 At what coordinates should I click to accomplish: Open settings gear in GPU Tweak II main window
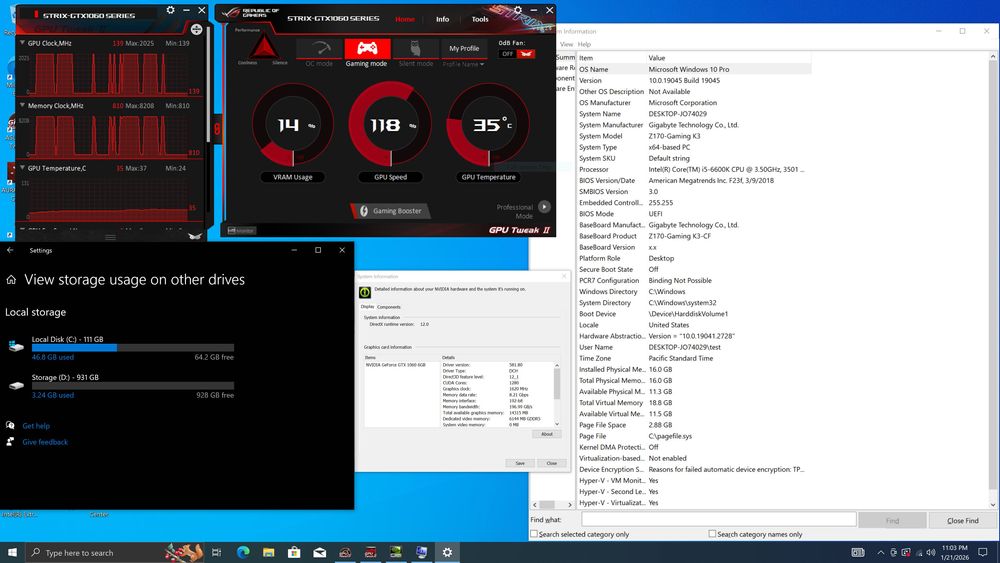pos(518,10)
